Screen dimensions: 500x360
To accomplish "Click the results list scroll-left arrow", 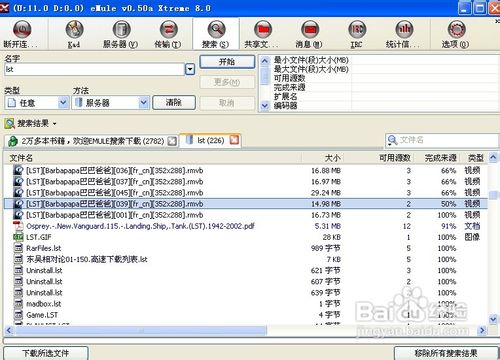I will pyautogui.click(x=9, y=330).
